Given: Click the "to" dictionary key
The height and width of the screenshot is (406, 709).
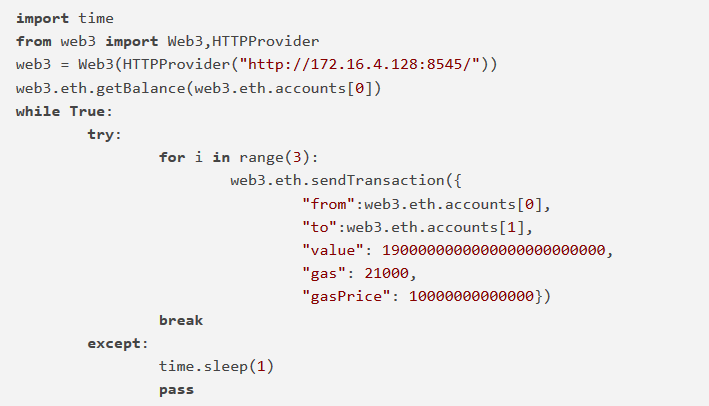Looking at the screenshot, I should coord(320,227).
